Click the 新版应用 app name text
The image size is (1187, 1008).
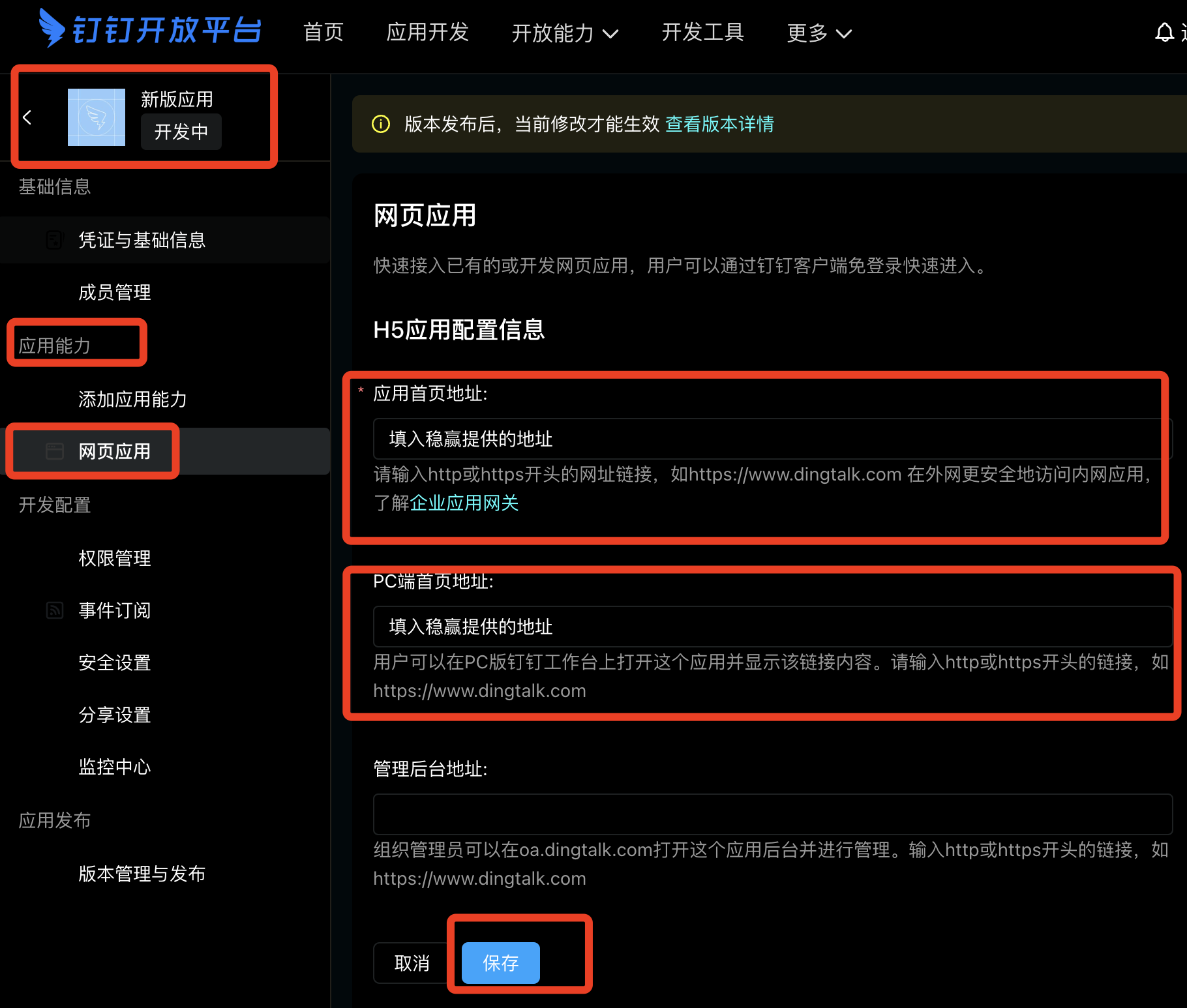coord(177,99)
